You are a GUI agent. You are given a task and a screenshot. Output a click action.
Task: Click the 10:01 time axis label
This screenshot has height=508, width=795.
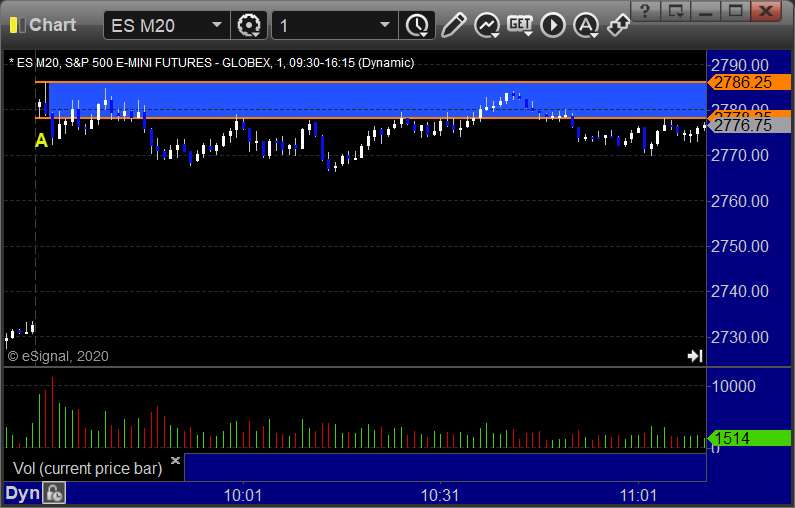point(243,495)
